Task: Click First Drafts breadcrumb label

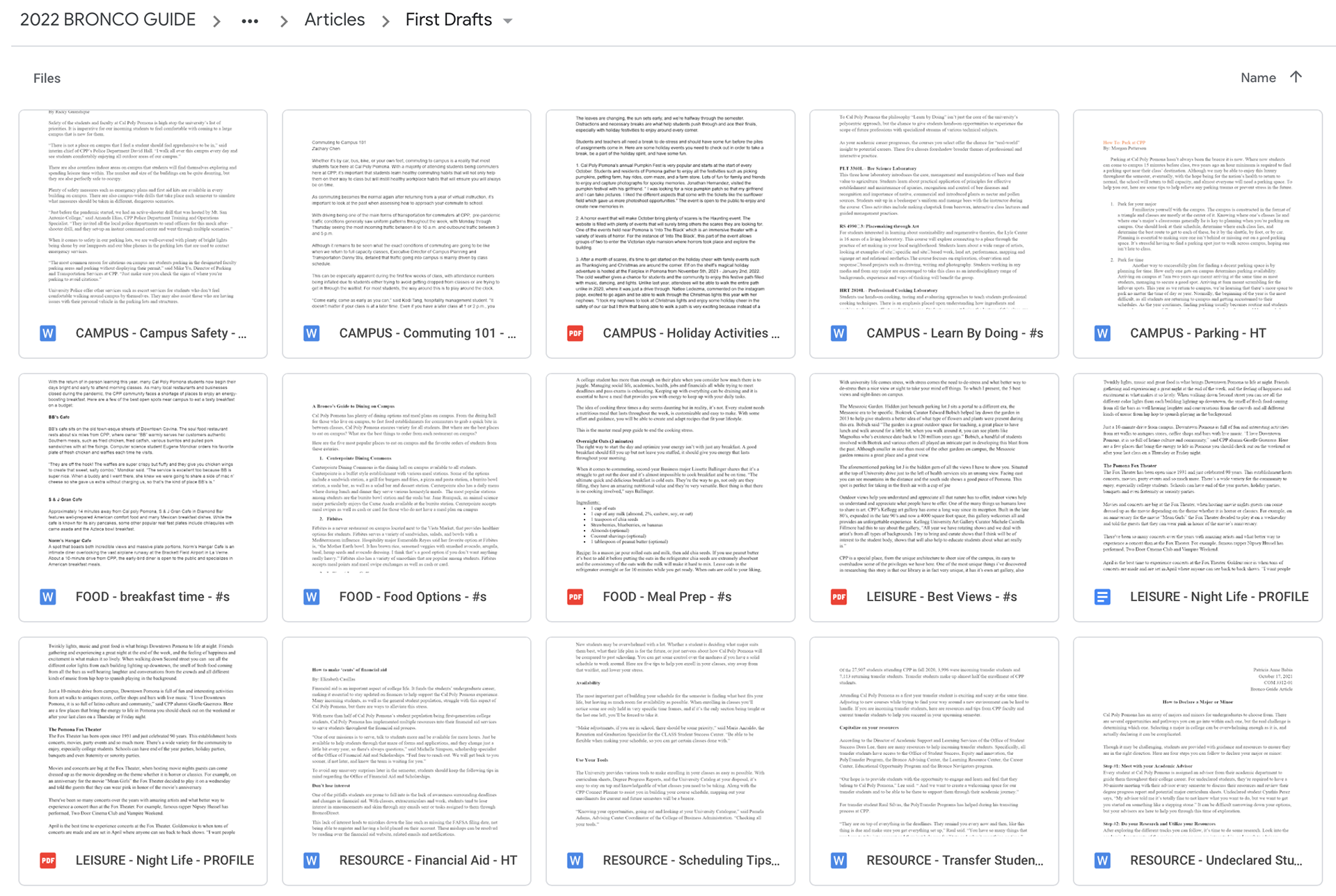Action: pos(449,19)
